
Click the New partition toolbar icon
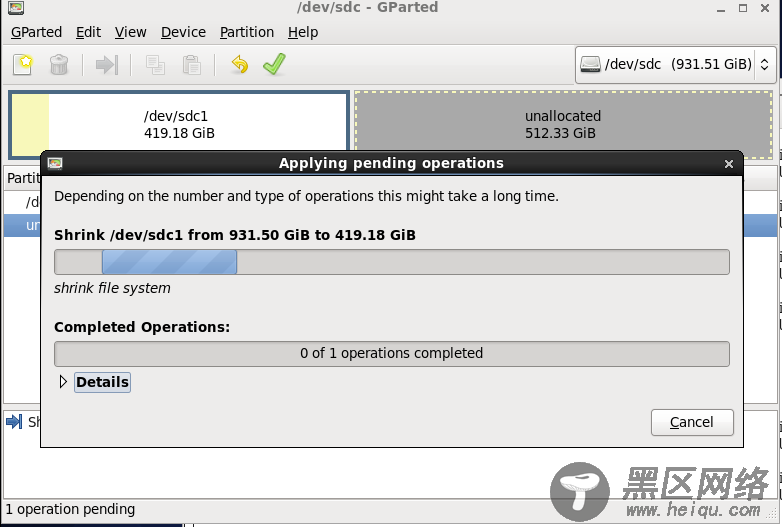pos(23,65)
